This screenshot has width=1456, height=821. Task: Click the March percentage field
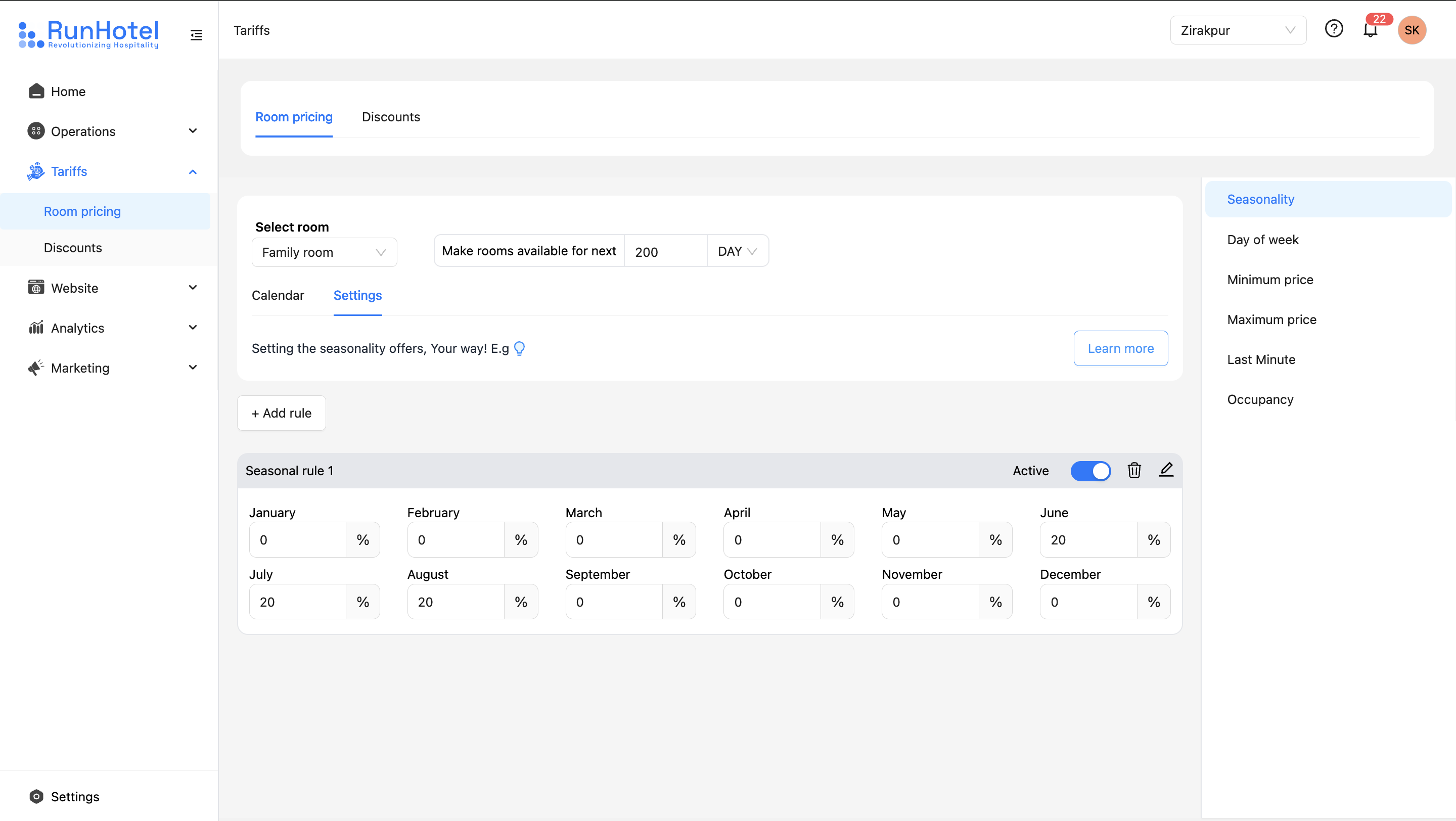tap(614, 539)
